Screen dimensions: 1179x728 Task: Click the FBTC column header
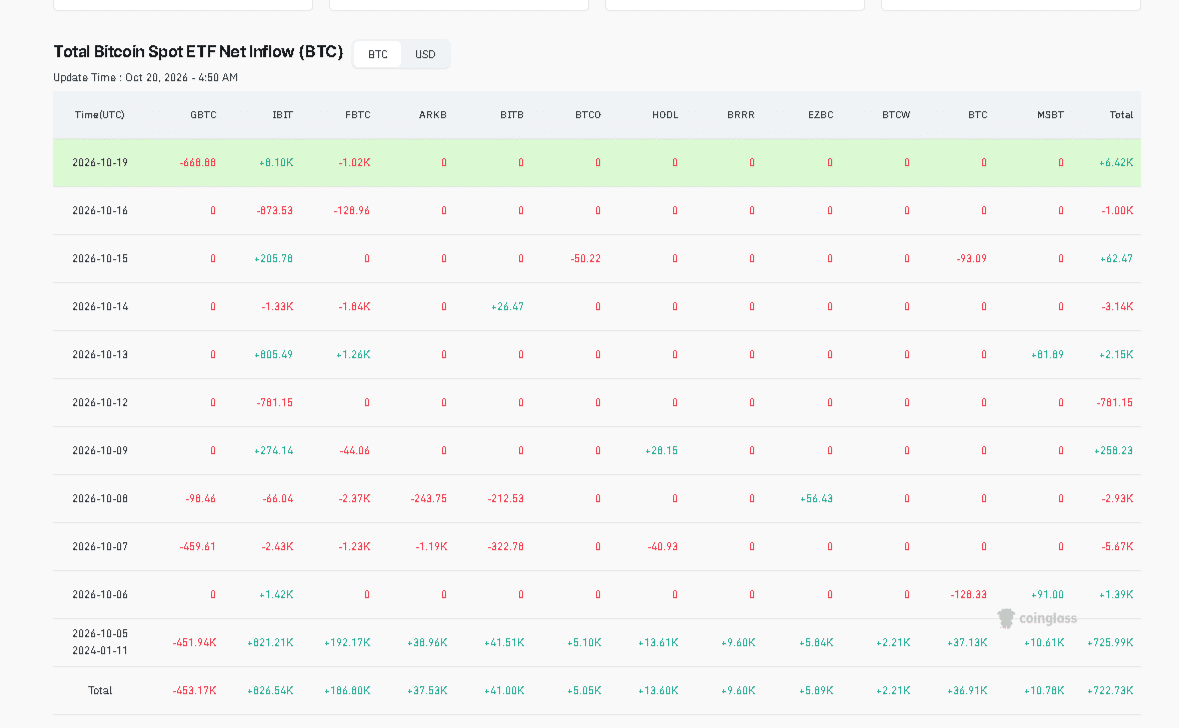(x=358, y=115)
